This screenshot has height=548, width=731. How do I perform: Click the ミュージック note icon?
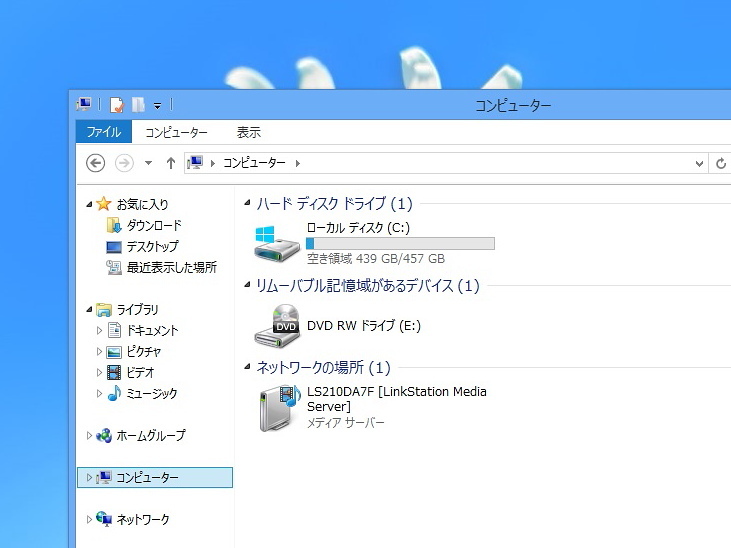click(114, 393)
